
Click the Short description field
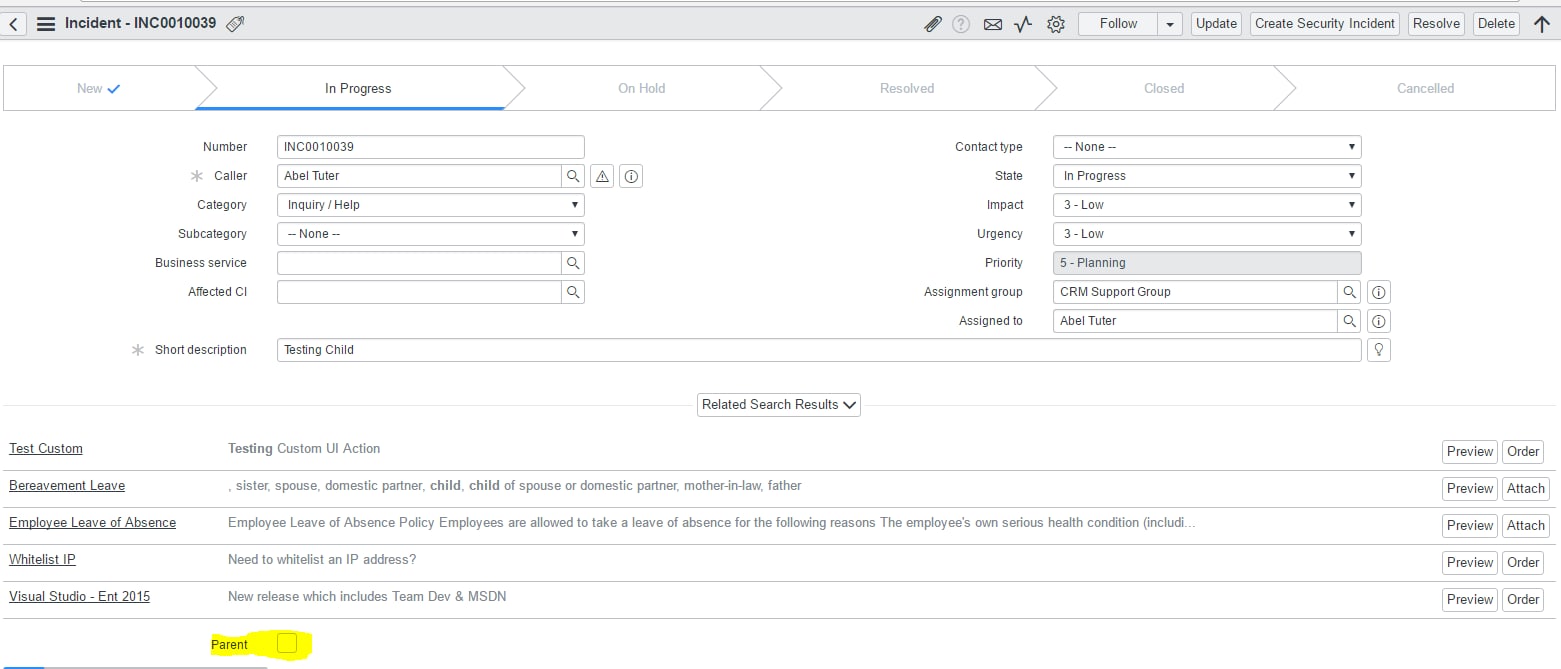[819, 350]
